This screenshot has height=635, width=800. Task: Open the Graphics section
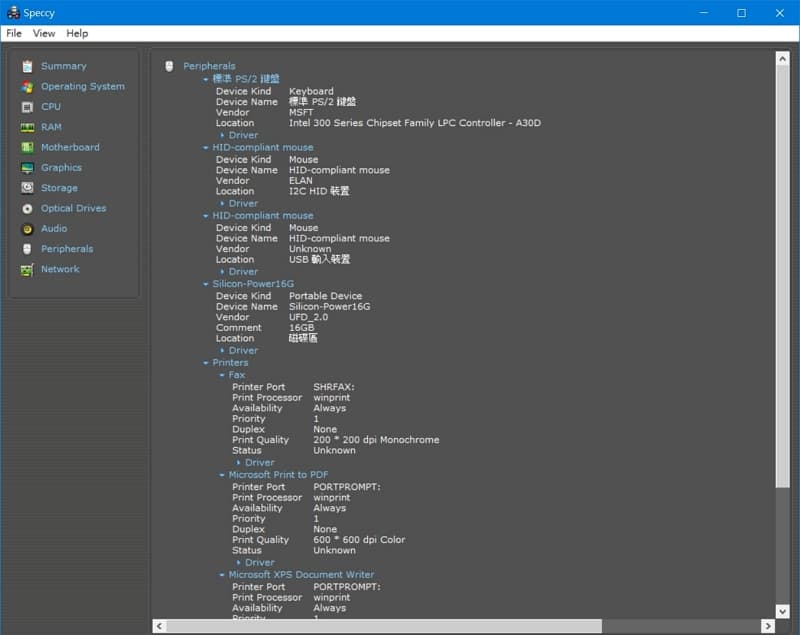pyautogui.click(x=61, y=168)
